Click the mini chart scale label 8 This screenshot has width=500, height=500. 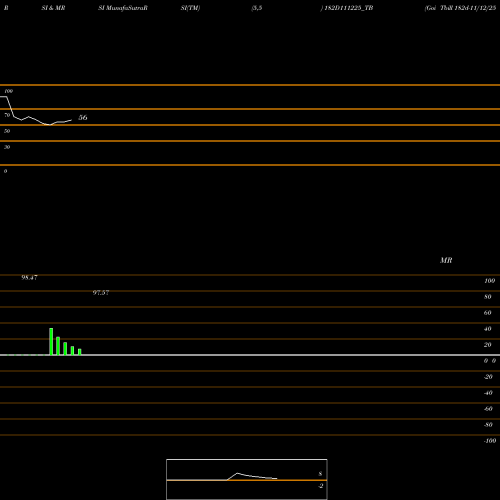(320, 474)
